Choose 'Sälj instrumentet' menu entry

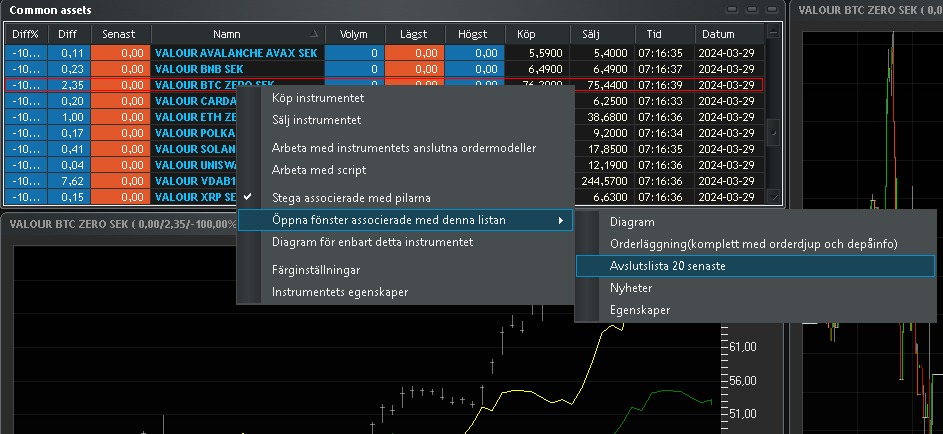[316, 120]
